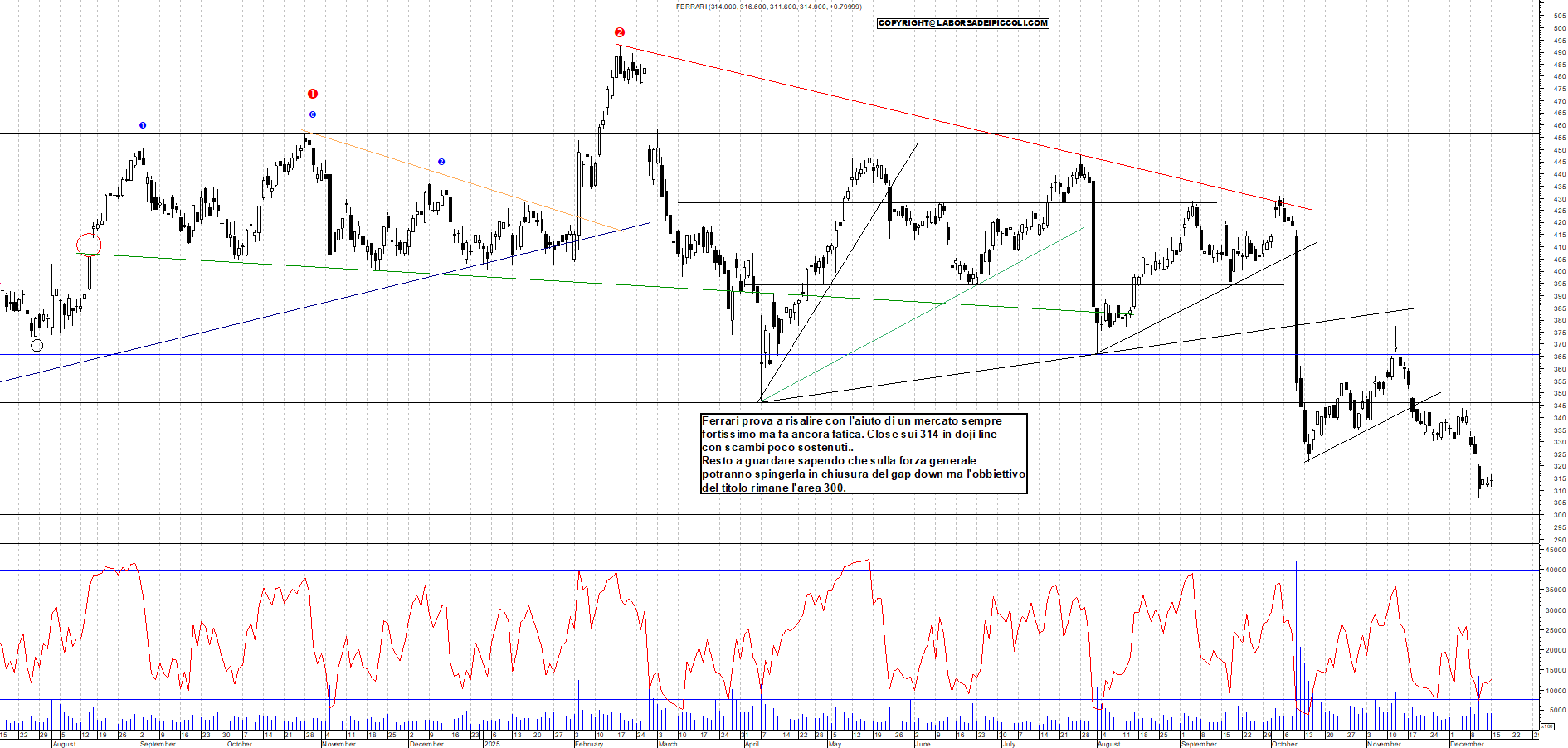Click the hollow red circle annotation

click(89, 245)
